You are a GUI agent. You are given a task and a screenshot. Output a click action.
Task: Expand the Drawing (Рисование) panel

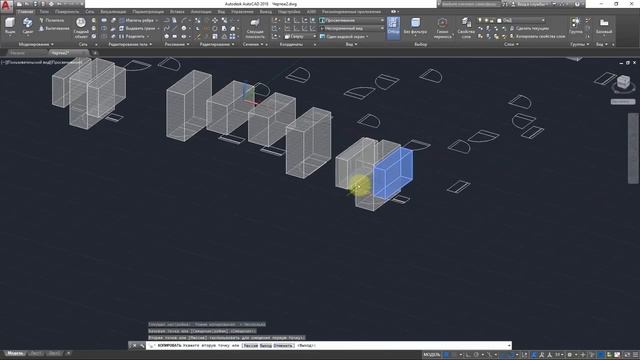tap(177, 44)
